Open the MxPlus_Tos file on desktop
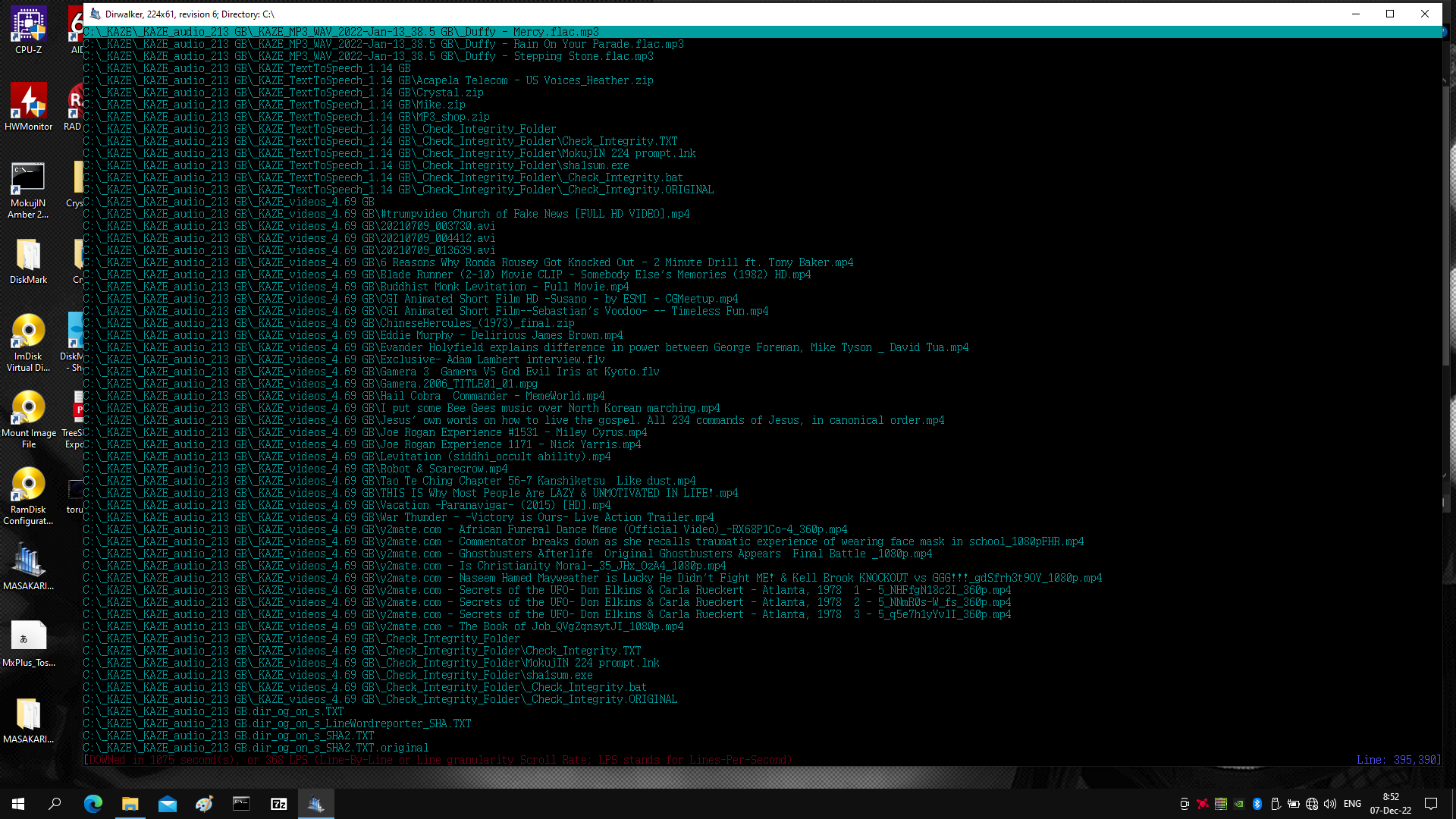The width and height of the screenshot is (1456, 819). (x=28, y=643)
